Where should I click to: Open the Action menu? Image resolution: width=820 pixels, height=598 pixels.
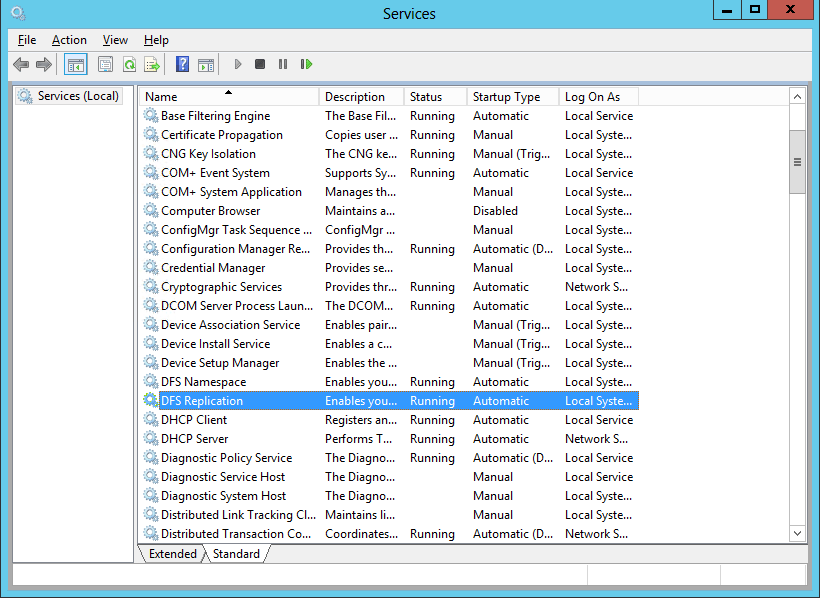coord(69,40)
